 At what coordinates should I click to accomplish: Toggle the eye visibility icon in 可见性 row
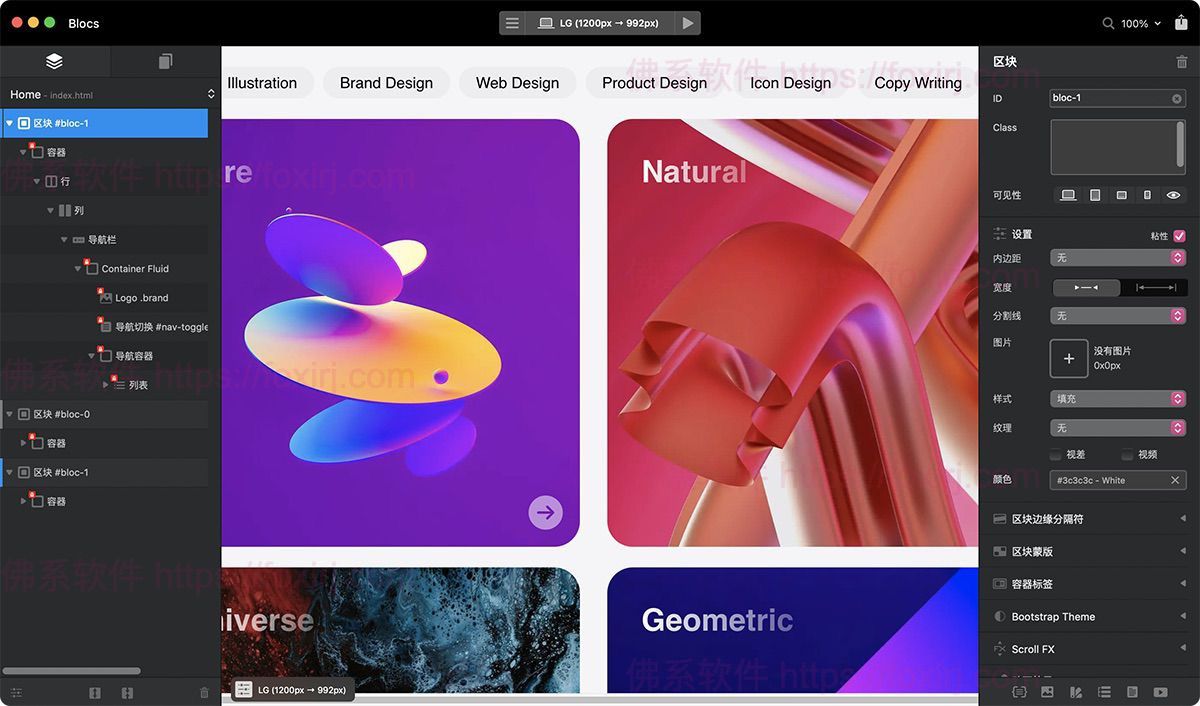[1174, 195]
